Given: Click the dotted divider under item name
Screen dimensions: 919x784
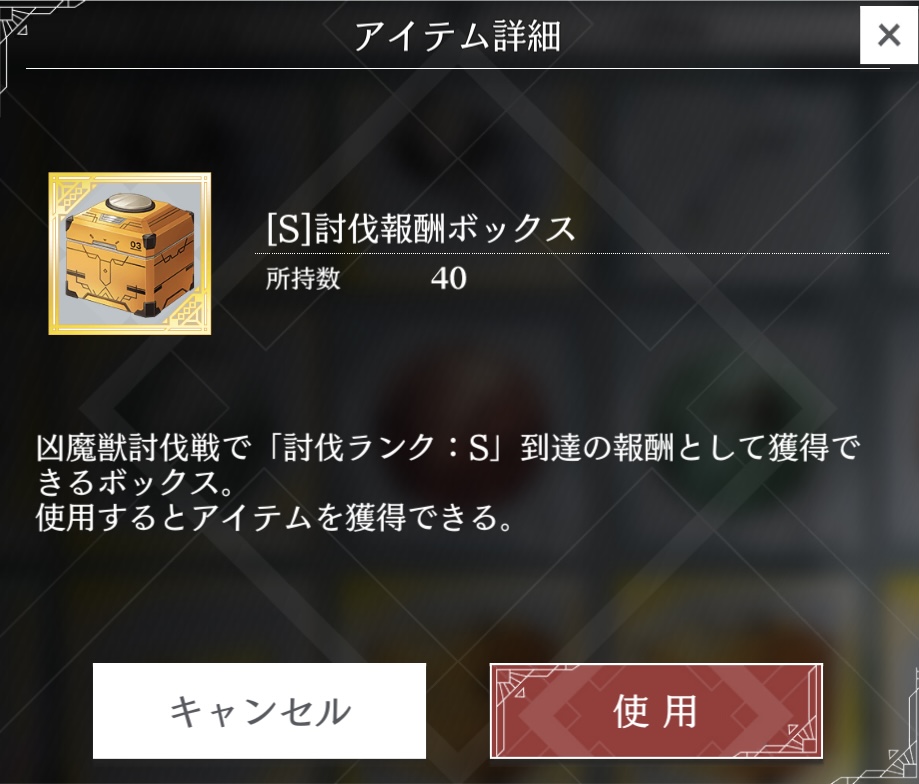Looking at the screenshot, I should click(572, 253).
